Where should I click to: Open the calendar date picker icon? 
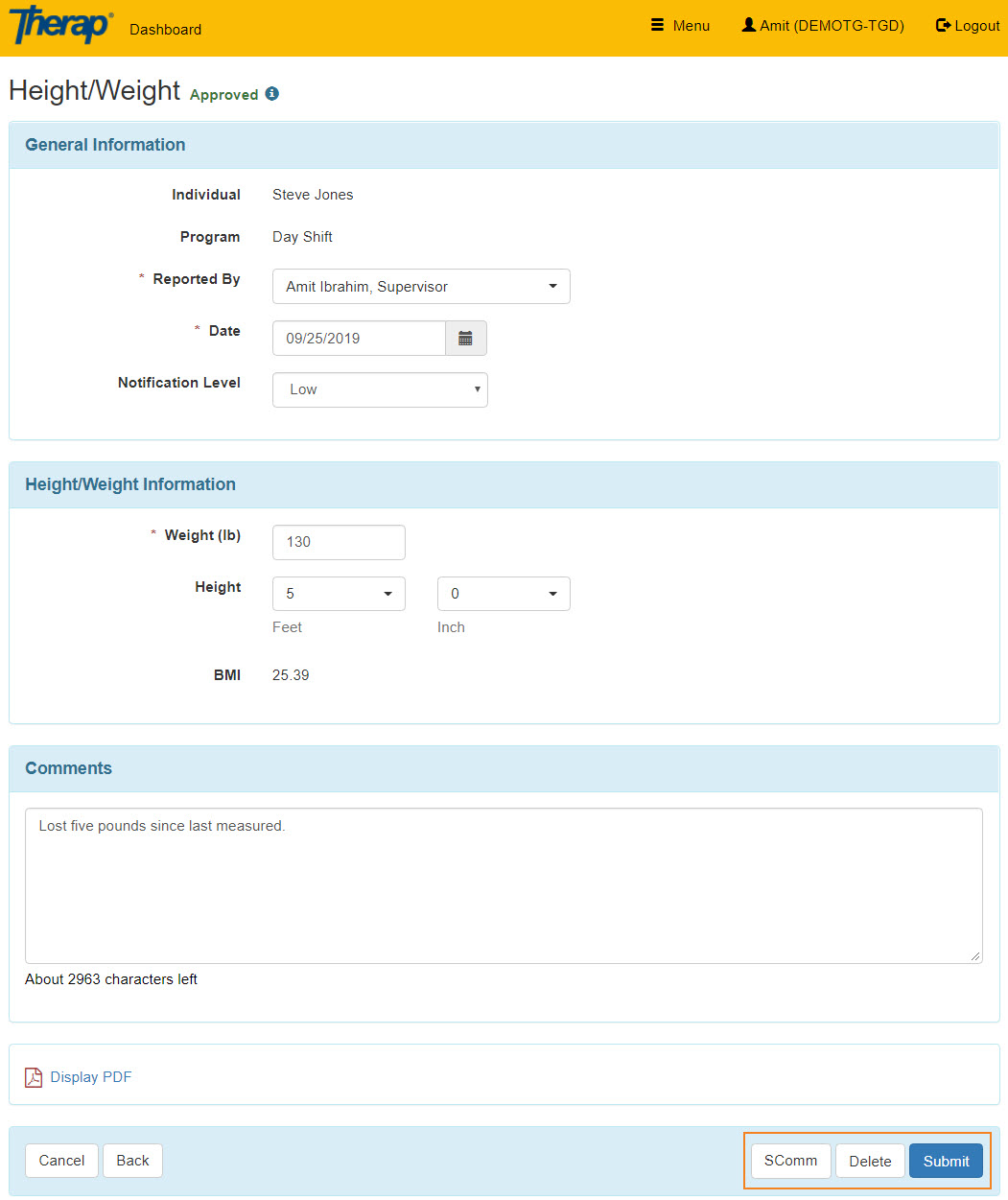pyautogui.click(x=466, y=339)
